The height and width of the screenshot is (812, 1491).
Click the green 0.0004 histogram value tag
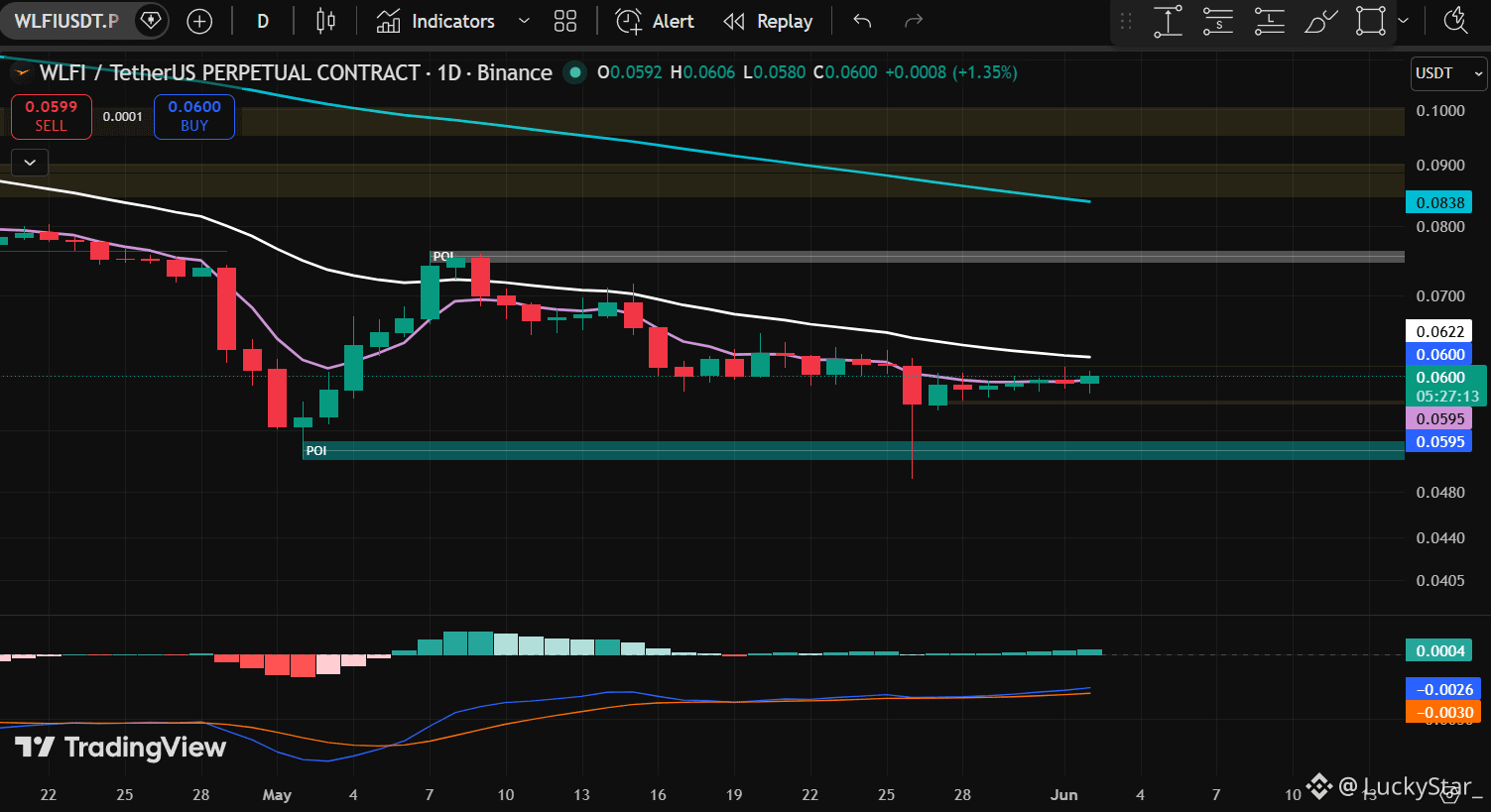point(1439,650)
